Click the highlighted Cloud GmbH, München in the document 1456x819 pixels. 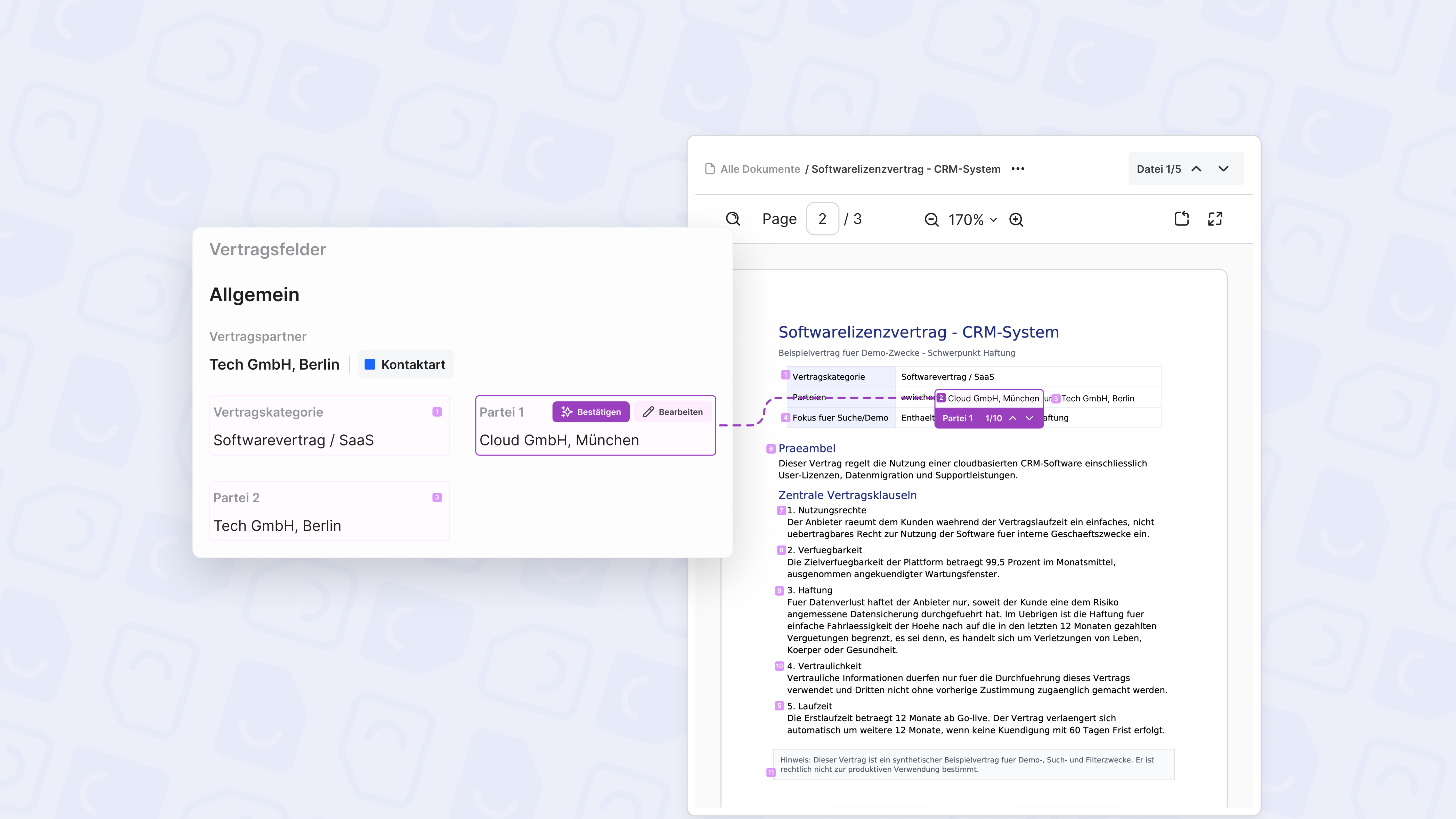993,398
